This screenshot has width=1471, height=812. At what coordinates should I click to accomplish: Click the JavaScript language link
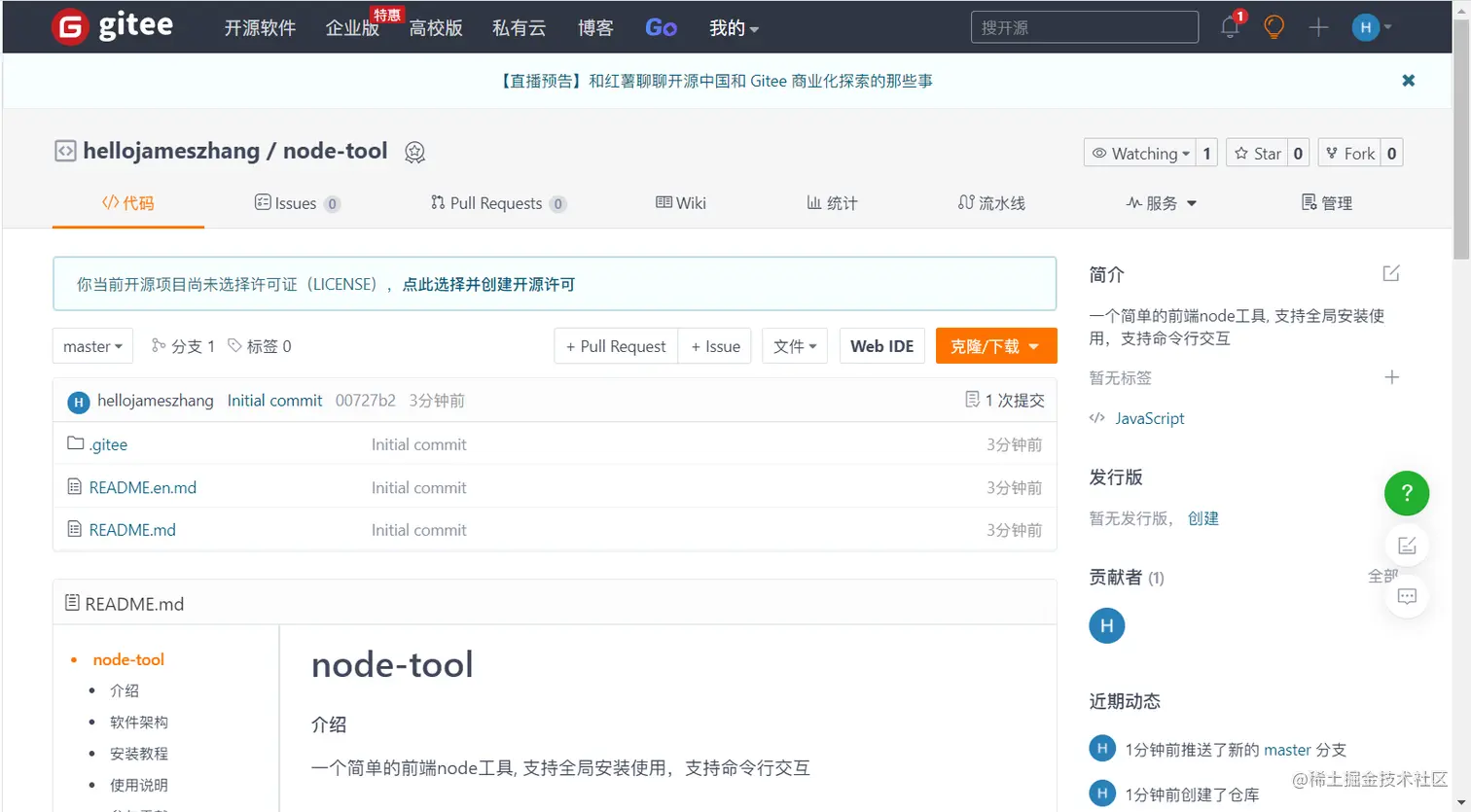click(1149, 418)
